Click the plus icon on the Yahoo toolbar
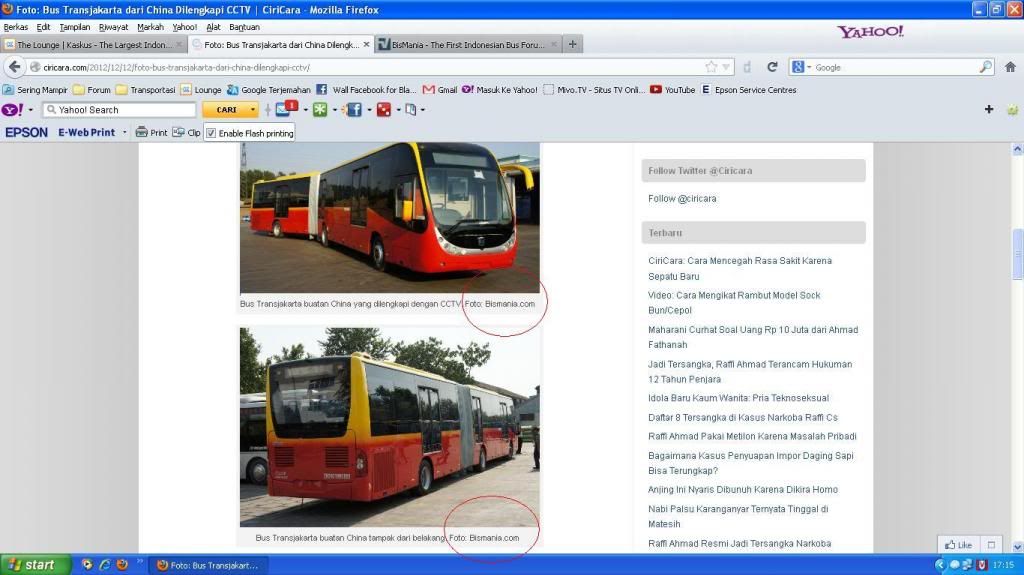The height and width of the screenshot is (575, 1024). tap(989, 109)
